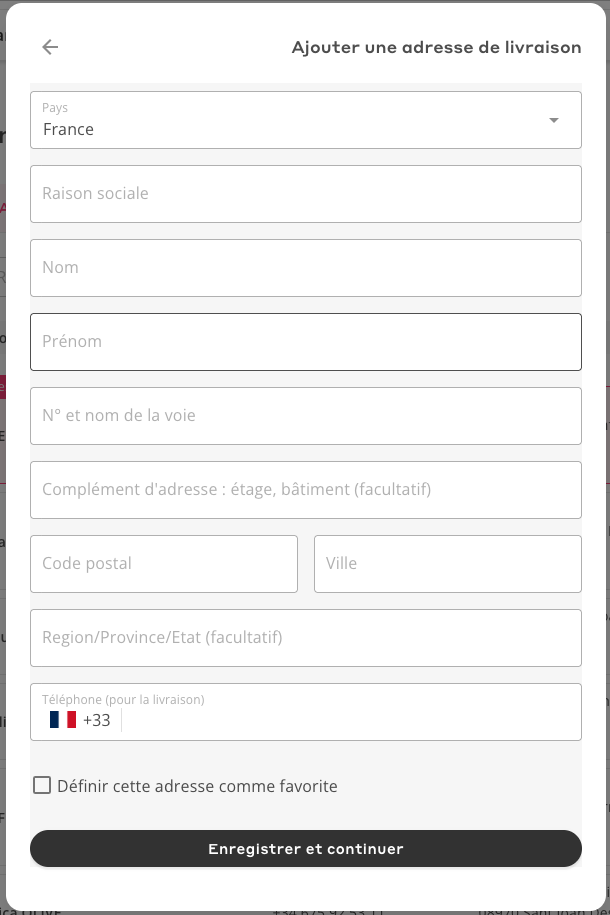610x915 pixels.
Task: Focus the Complément d'adresse field
Action: [306, 490]
